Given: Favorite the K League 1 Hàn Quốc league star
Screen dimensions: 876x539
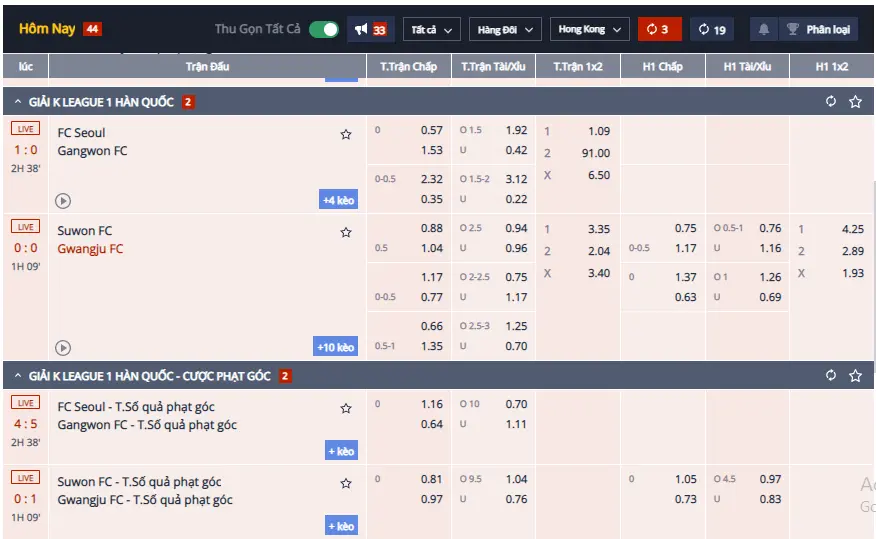Looking at the screenshot, I should [855, 102].
